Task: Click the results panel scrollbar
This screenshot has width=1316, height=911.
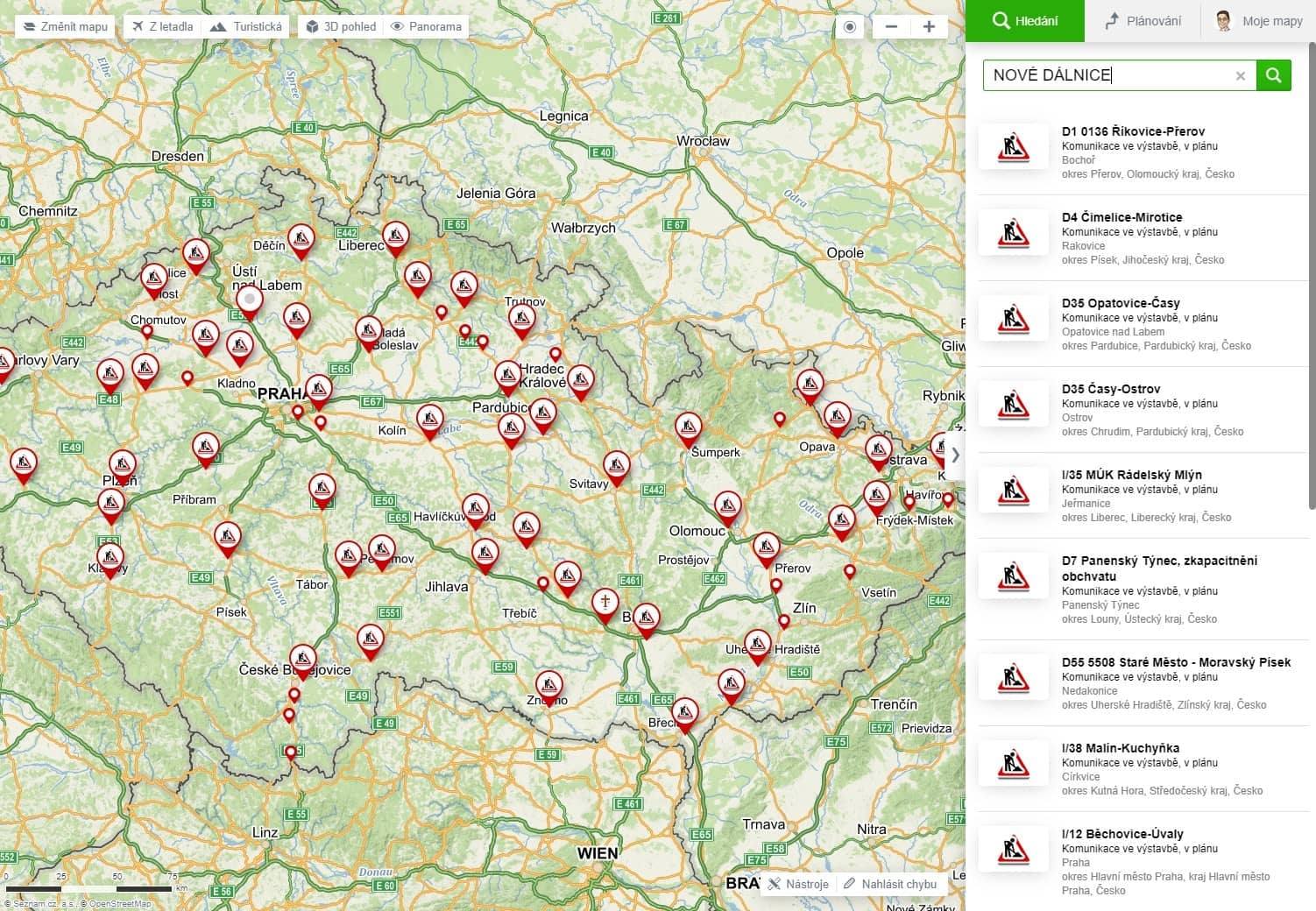Action: [1312, 276]
